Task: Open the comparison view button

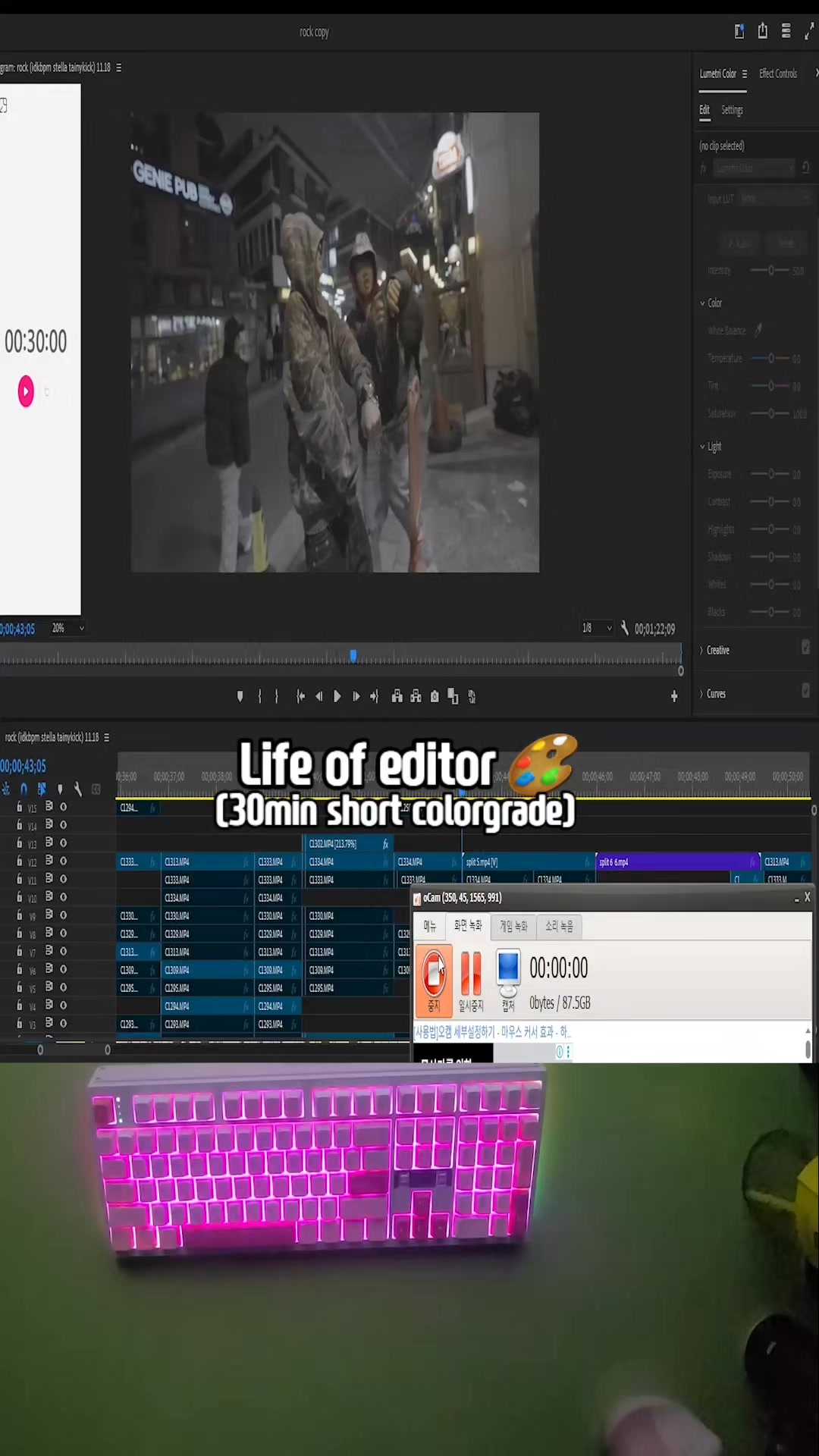Action: tap(453, 696)
